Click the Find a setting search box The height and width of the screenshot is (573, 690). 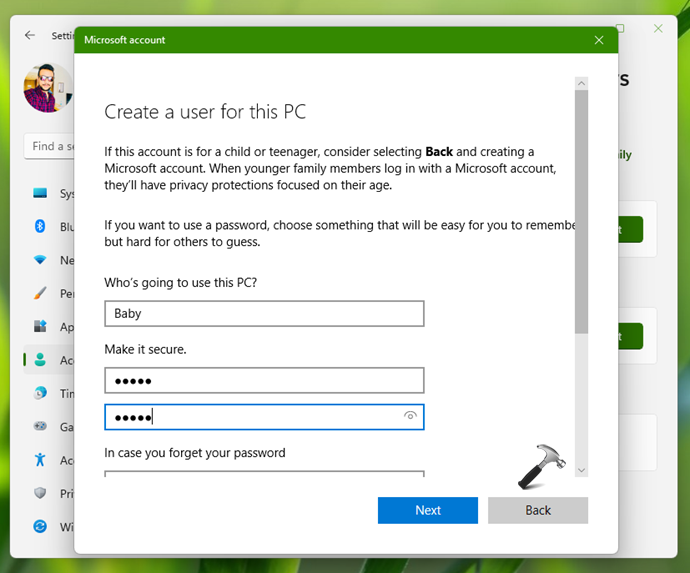click(49, 146)
